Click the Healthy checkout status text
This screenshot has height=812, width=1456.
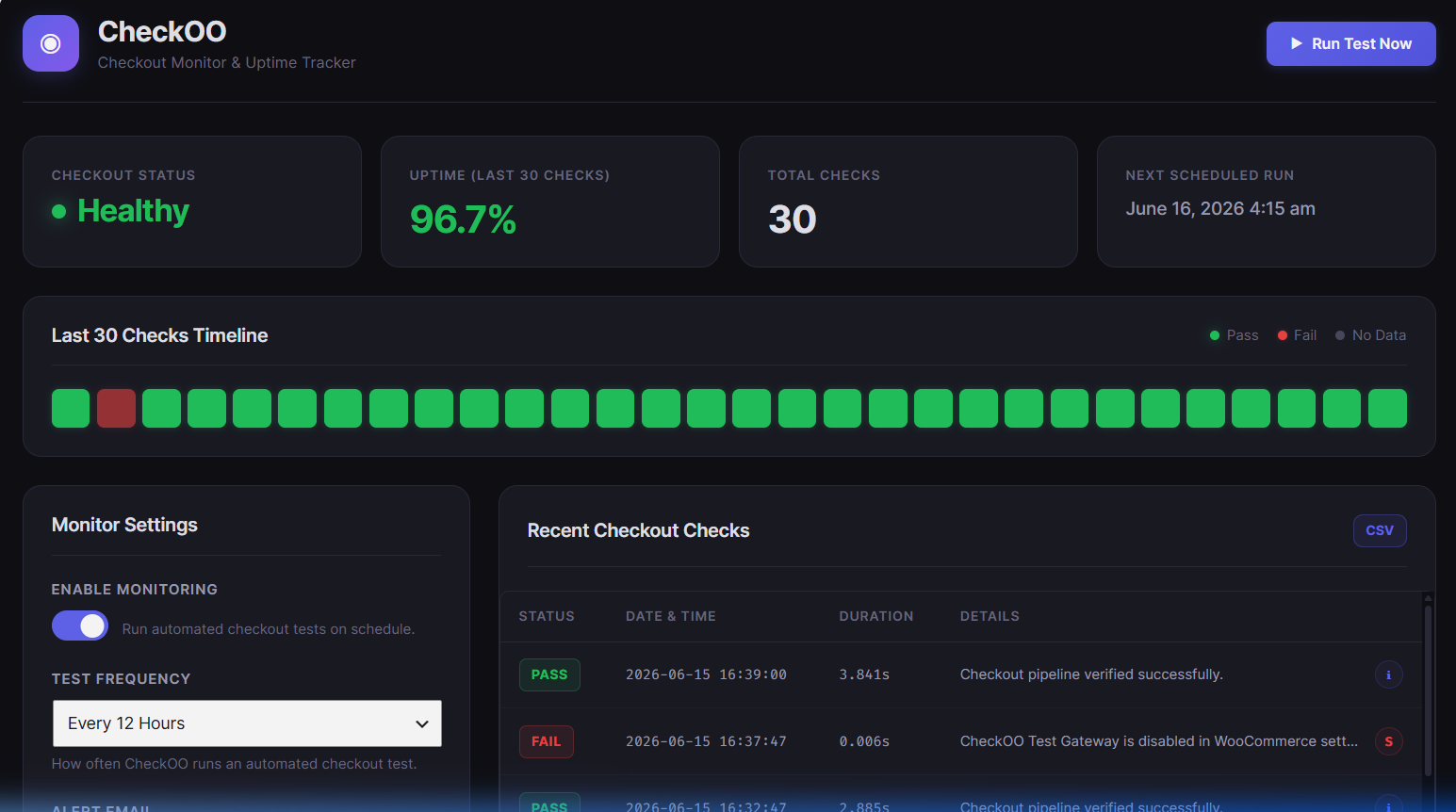coord(133,211)
